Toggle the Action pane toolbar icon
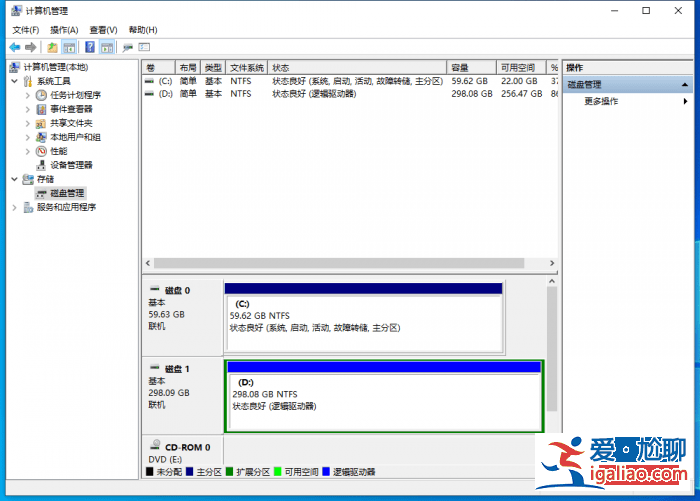 107,47
